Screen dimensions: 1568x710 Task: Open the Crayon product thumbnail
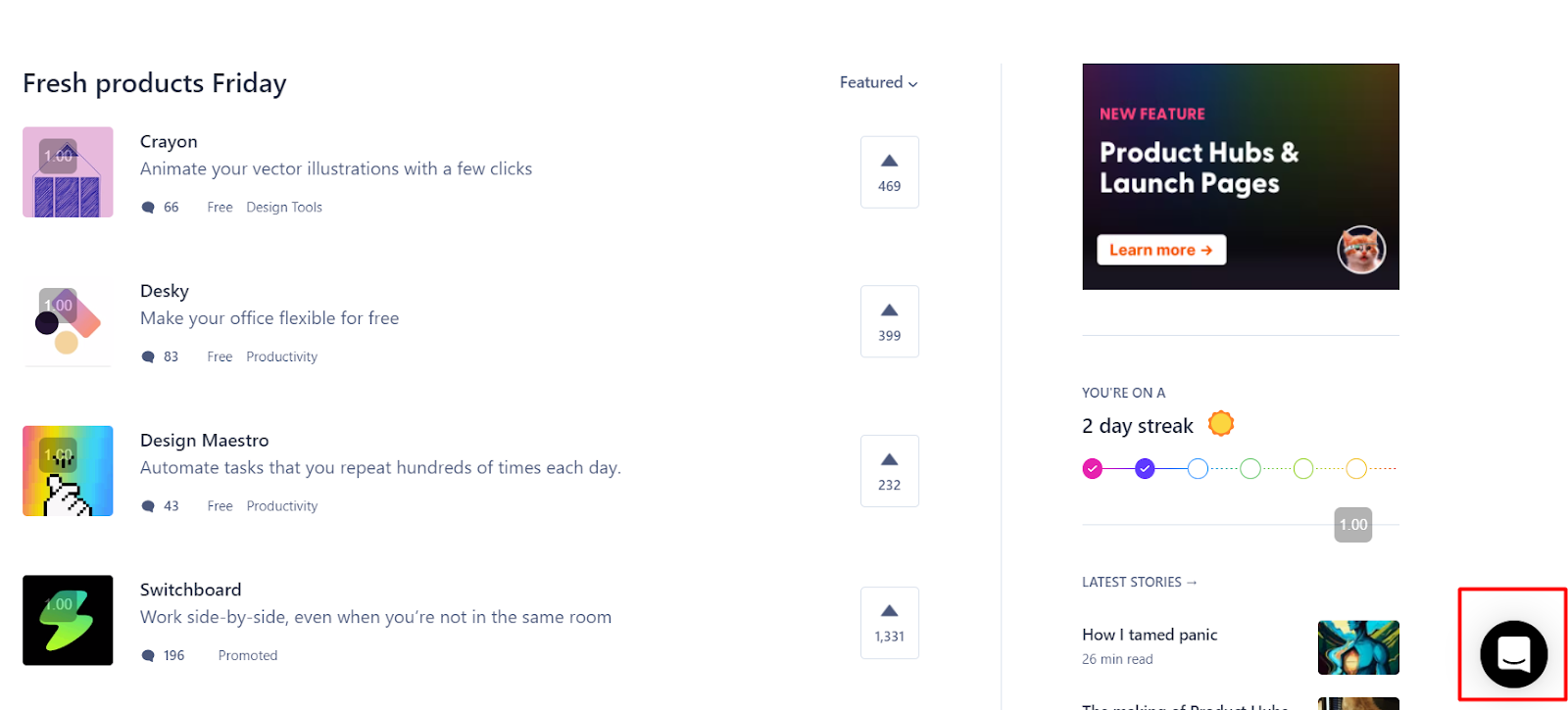click(68, 172)
